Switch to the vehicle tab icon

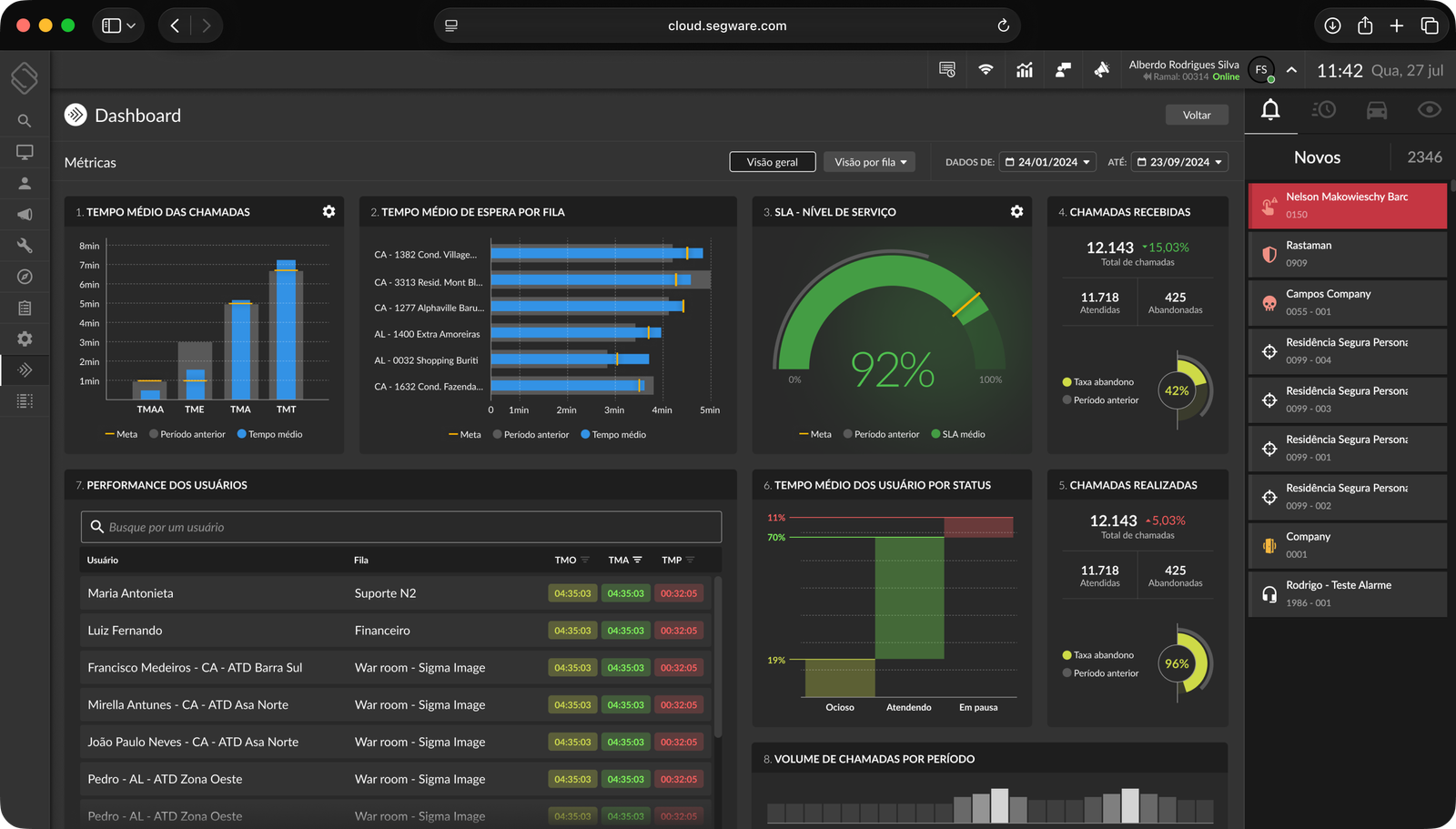tap(1377, 110)
